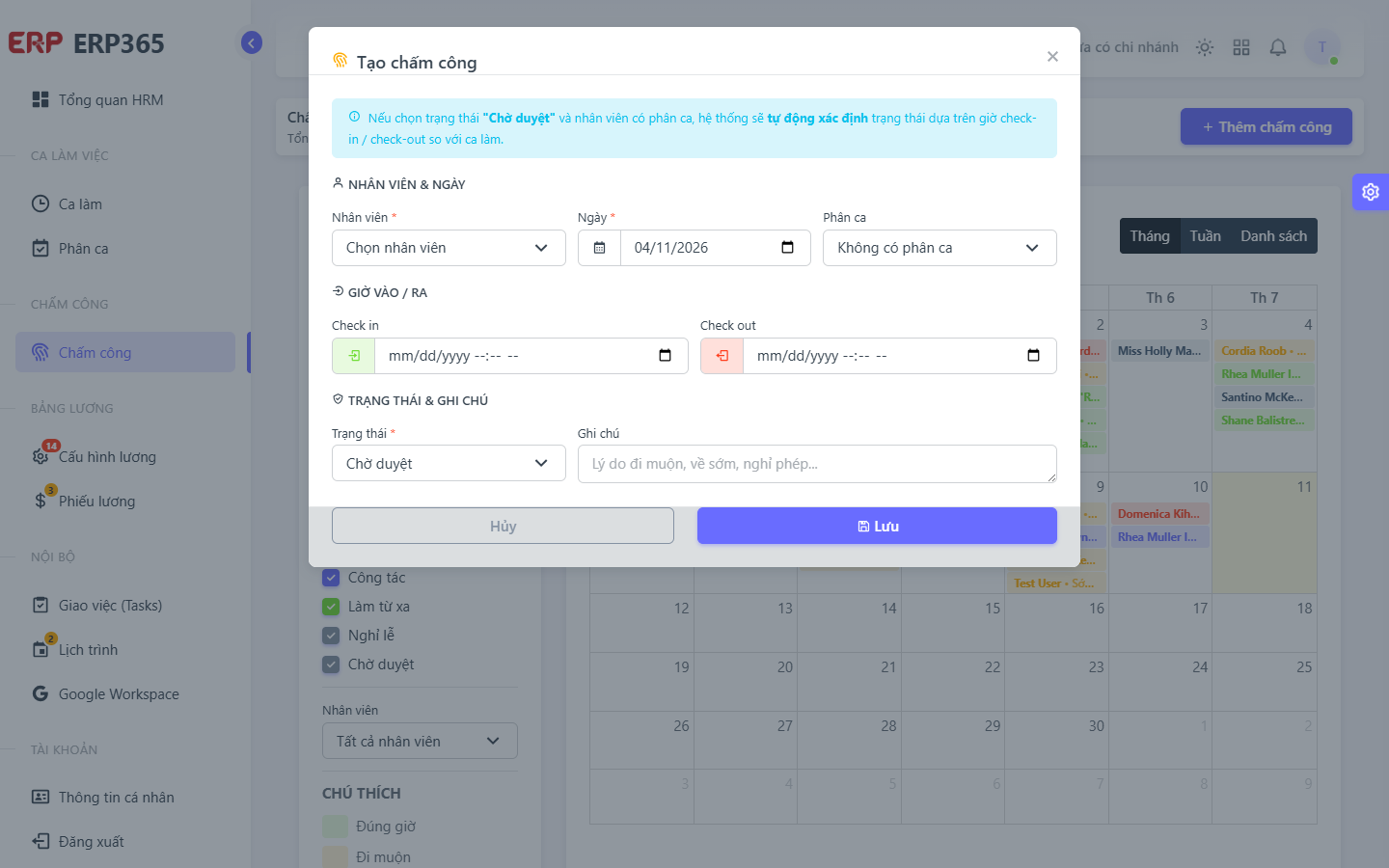Switch to the Tuần calendar view tab
The height and width of the screenshot is (868, 1389).
click(x=1205, y=236)
